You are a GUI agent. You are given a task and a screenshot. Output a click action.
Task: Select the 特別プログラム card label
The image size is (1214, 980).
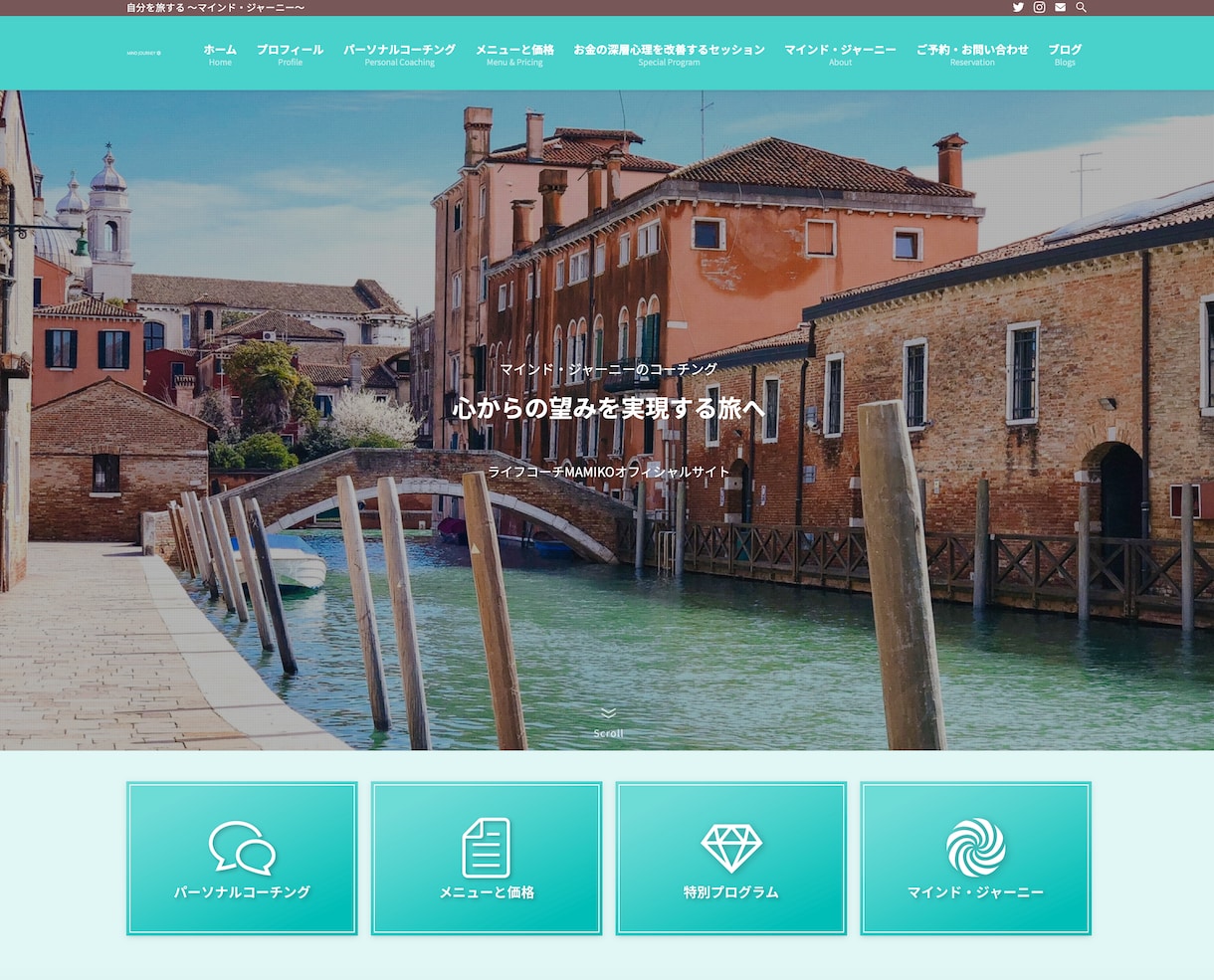click(x=731, y=892)
